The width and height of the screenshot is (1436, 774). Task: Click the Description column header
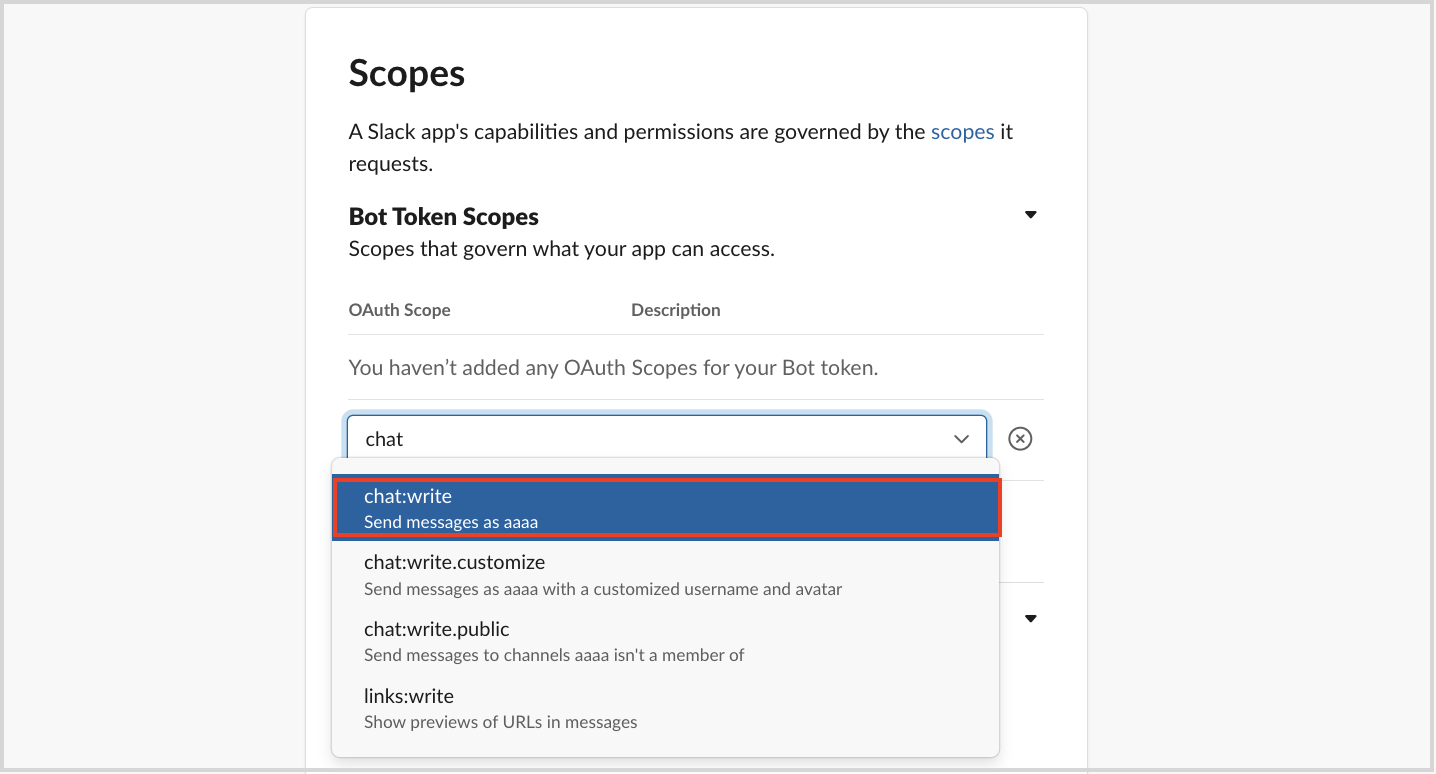pos(676,310)
